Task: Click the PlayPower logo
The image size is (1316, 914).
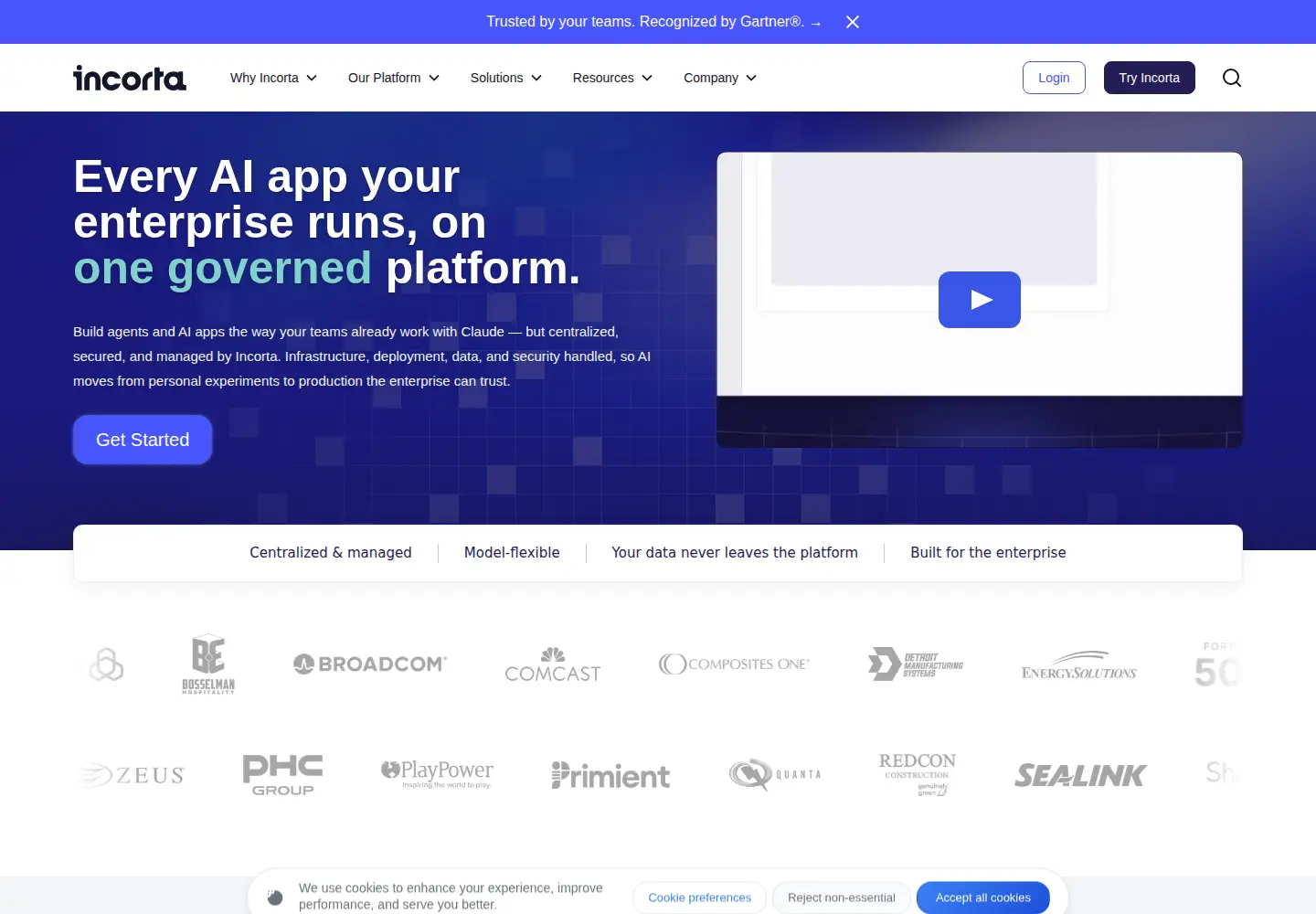Action: [x=437, y=773]
